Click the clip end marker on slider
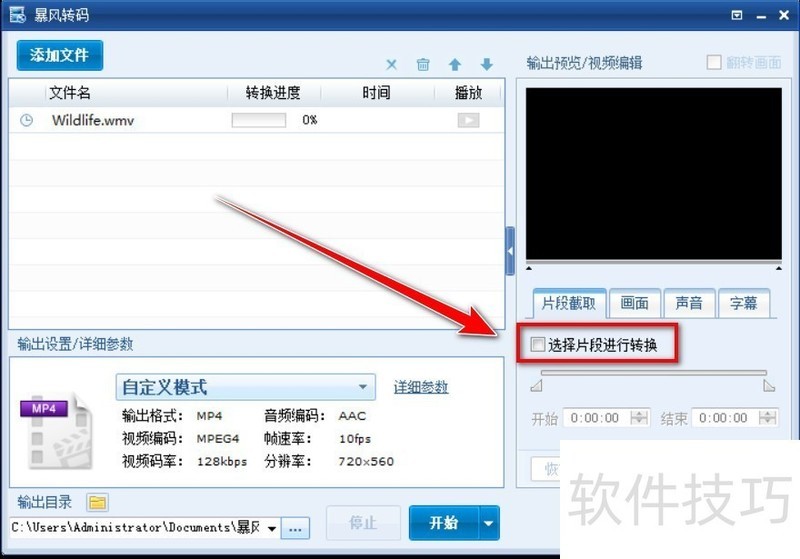 [769, 386]
